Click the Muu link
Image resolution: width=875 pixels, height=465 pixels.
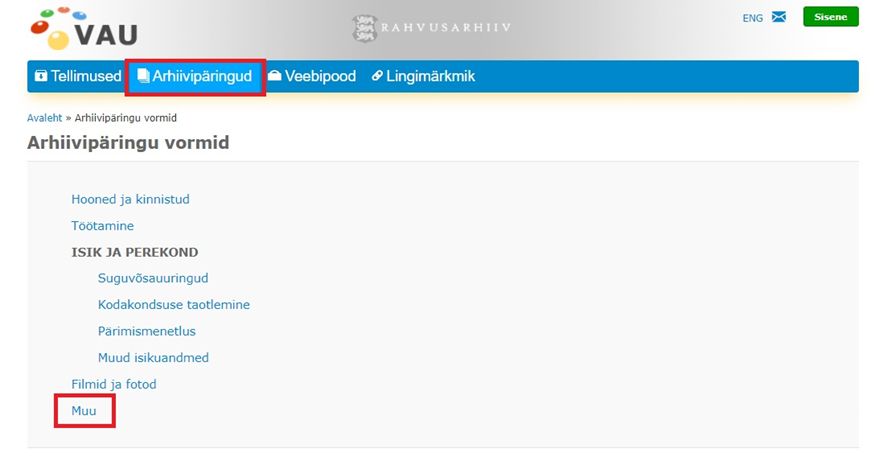point(84,410)
